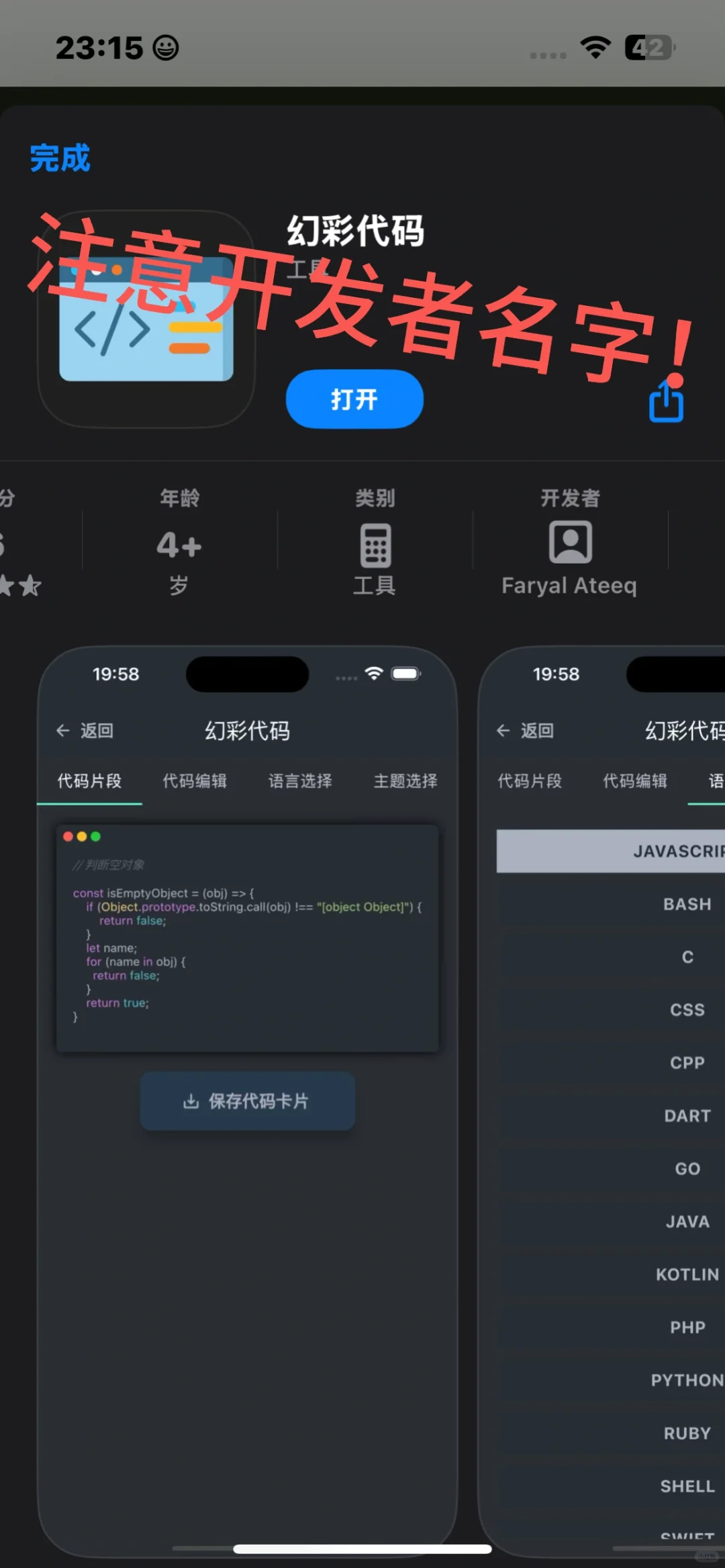
Task: Select 语言选择 tab in first screenshot
Action: point(300,781)
